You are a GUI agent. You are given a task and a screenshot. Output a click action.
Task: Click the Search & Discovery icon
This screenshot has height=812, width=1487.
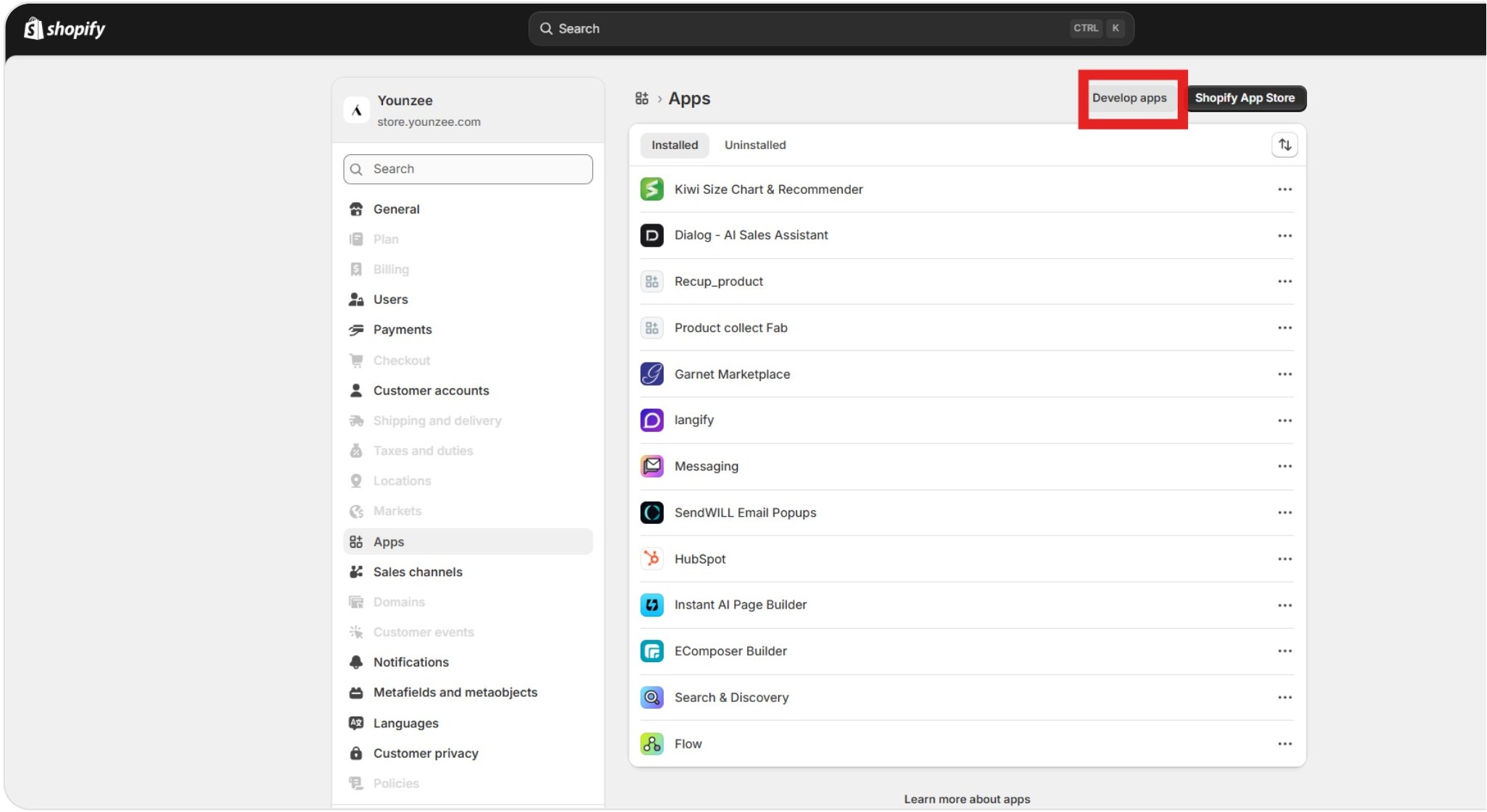[652, 697]
